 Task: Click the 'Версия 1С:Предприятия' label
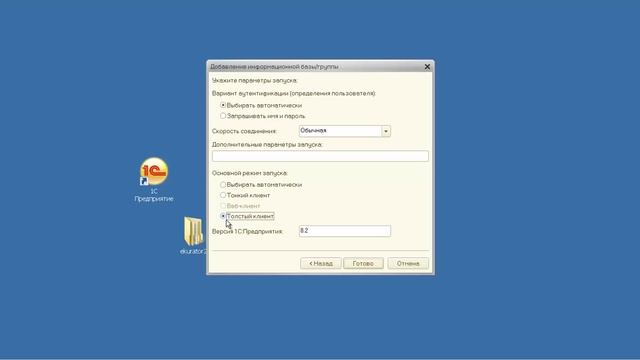(247, 231)
